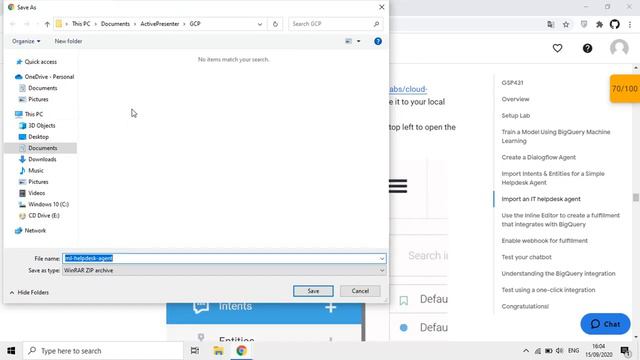Click the hamburger menu image
The width and height of the screenshot is (640, 360).
coord(398,186)
